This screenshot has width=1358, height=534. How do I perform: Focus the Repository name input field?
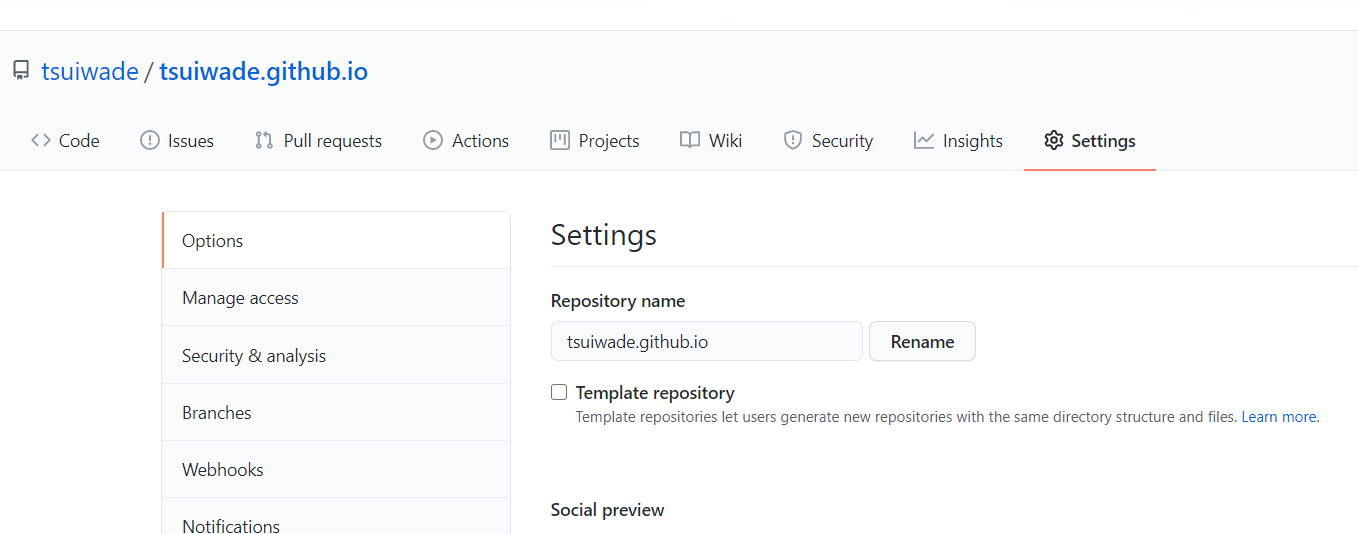tap(706, 341)
